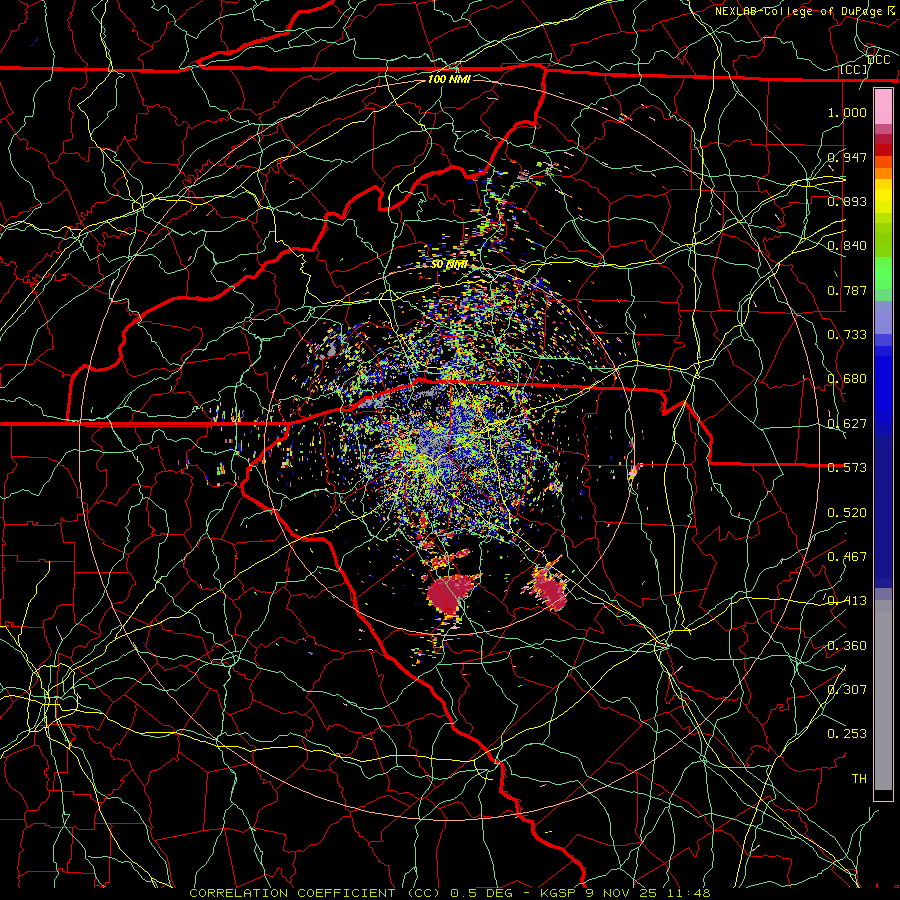900x900 pixels.
Task: Click the [CC] label above the color bar
Action: (854, 69)
